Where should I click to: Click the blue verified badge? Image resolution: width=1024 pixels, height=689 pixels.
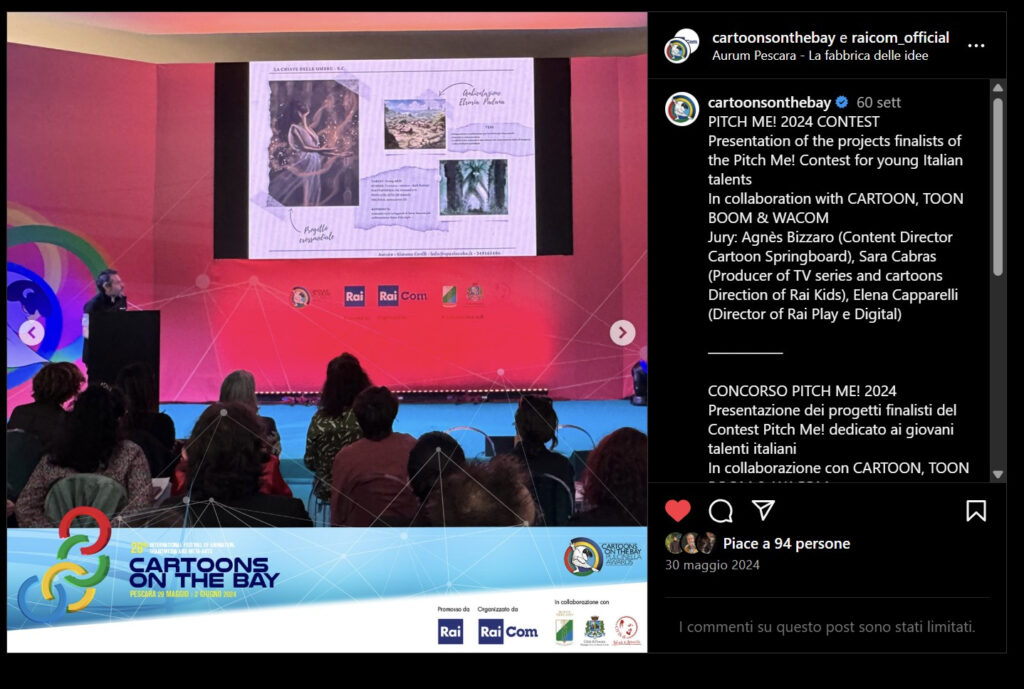[x=842, y=102]
